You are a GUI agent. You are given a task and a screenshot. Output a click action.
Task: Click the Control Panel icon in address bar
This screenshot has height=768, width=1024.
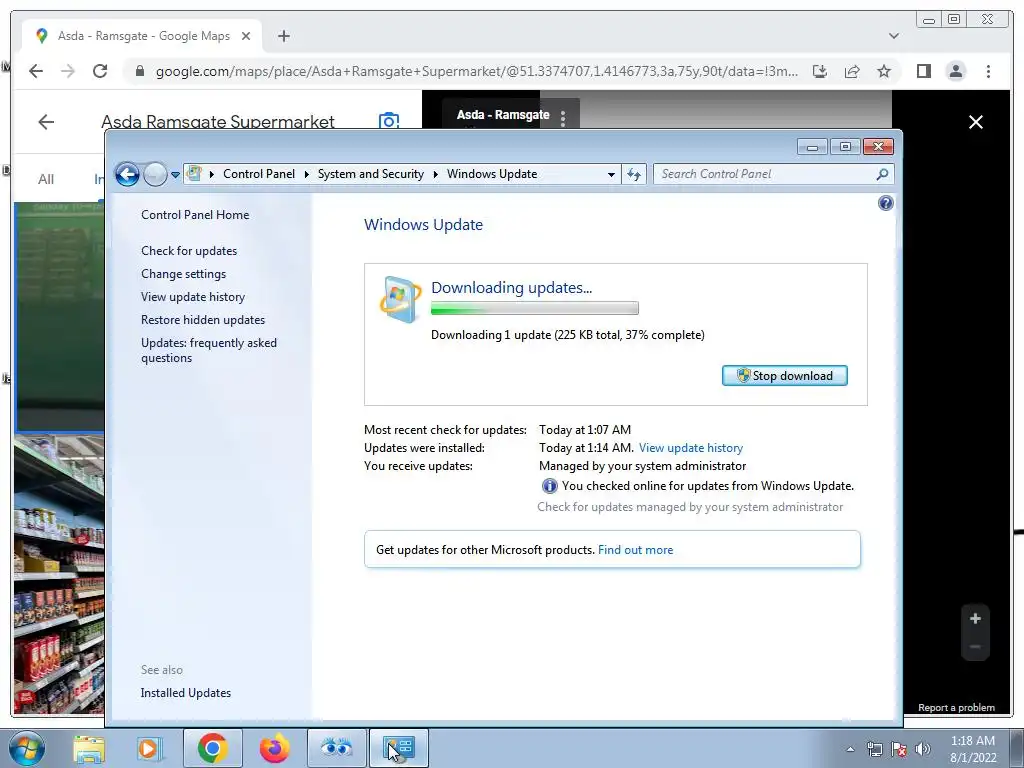[x=194, y=174]
